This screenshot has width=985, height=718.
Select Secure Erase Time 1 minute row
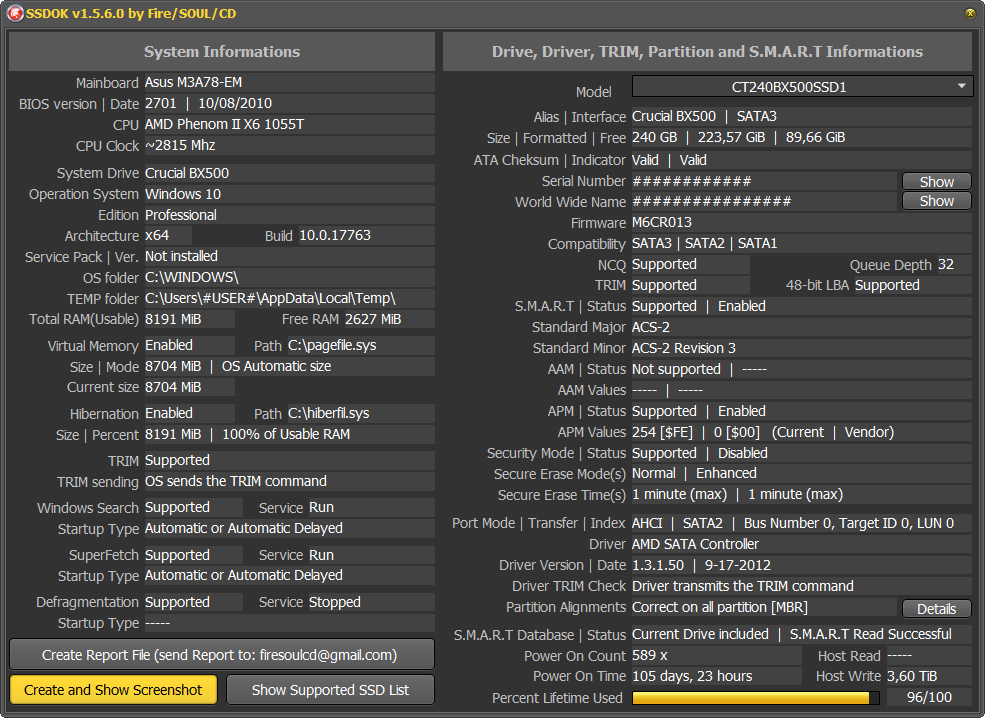(802, 494)
